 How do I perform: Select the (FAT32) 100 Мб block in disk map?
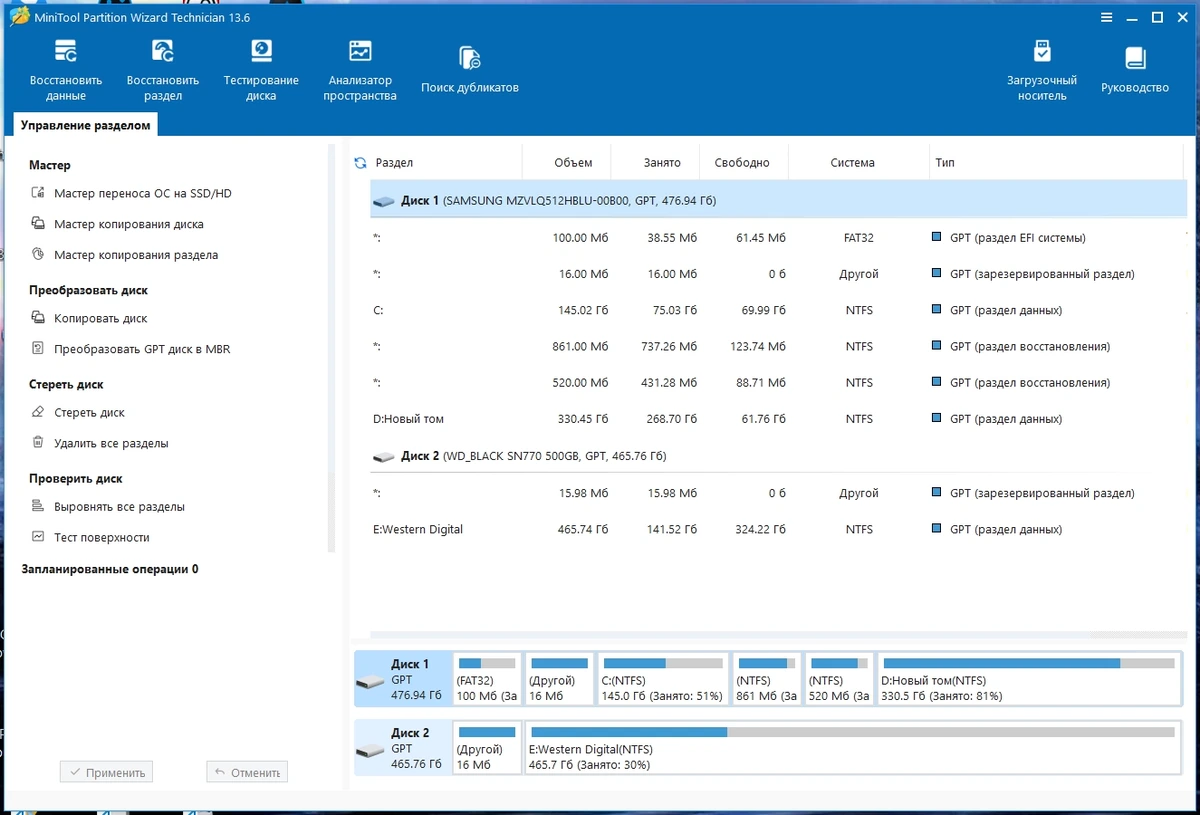tap(486, 679)
